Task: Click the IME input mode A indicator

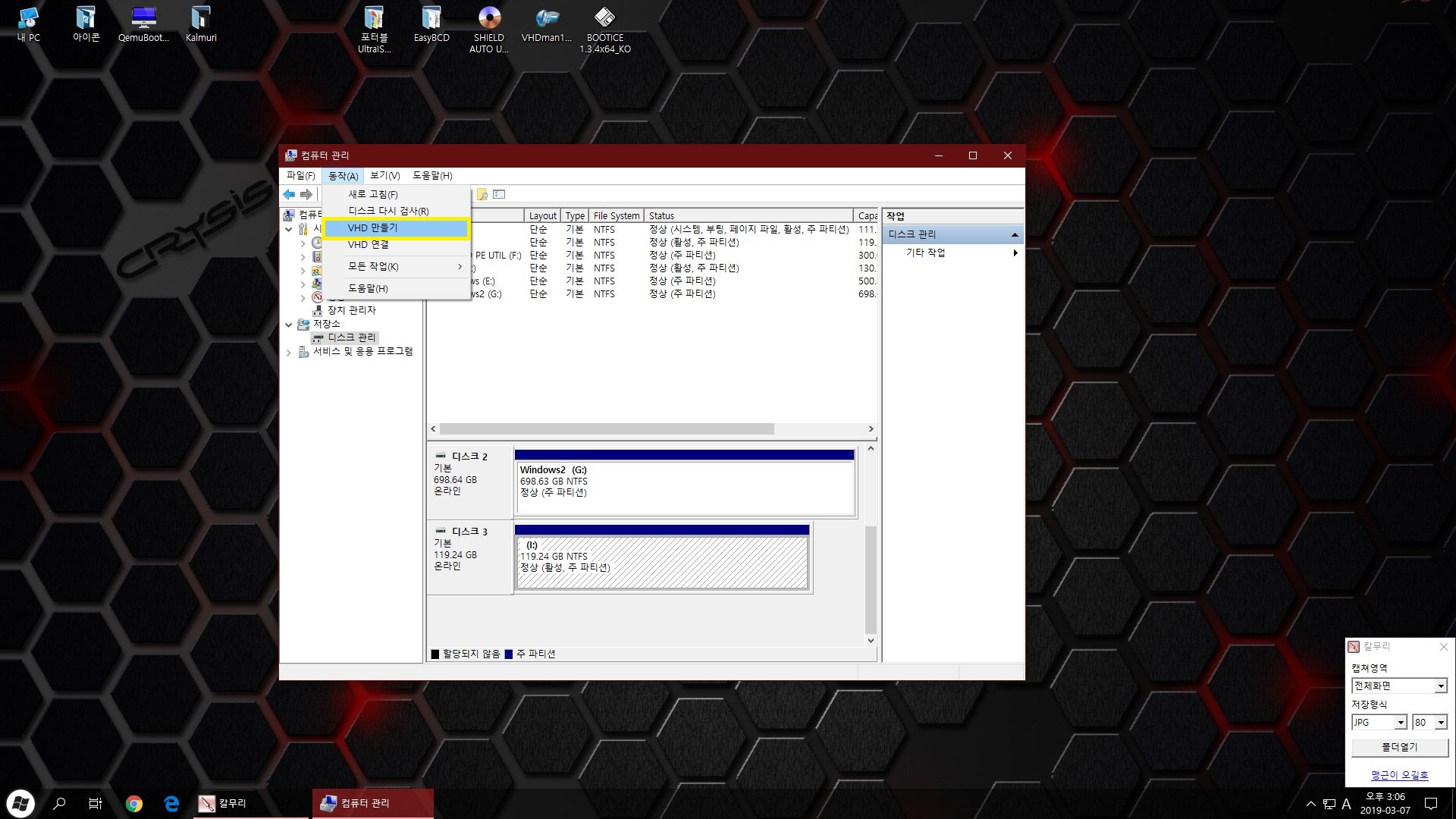Action: (1347, 804)
